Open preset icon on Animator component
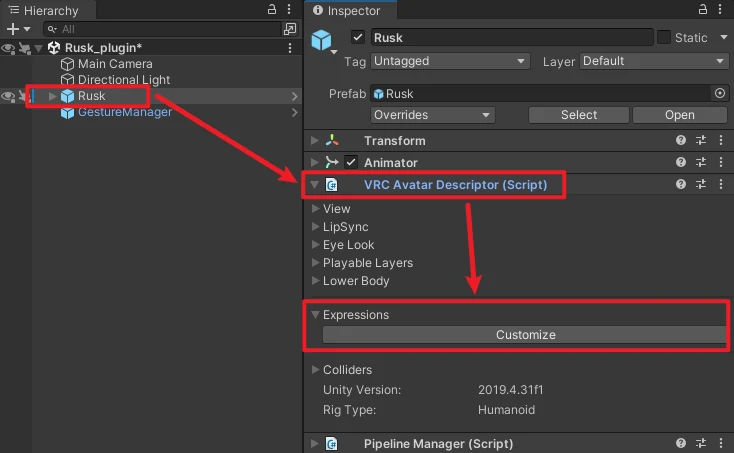Viewport: 734px width, 453px height. coord(701,162)
